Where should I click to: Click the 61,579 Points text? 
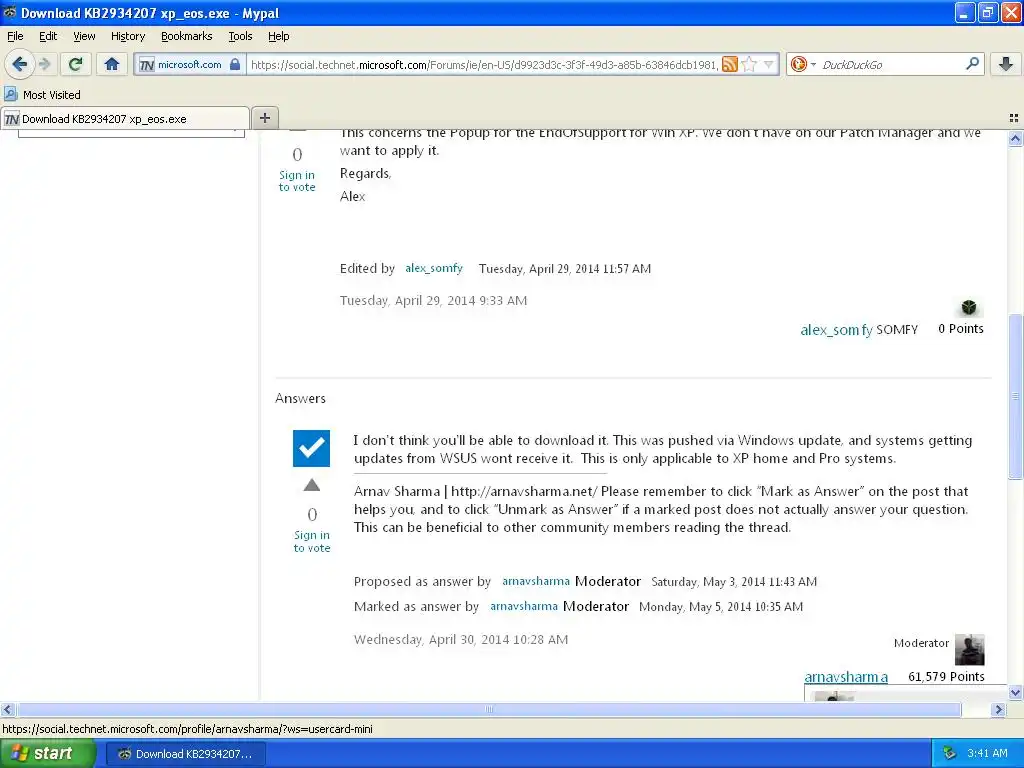pyautogui.click(x=946, y=677)
